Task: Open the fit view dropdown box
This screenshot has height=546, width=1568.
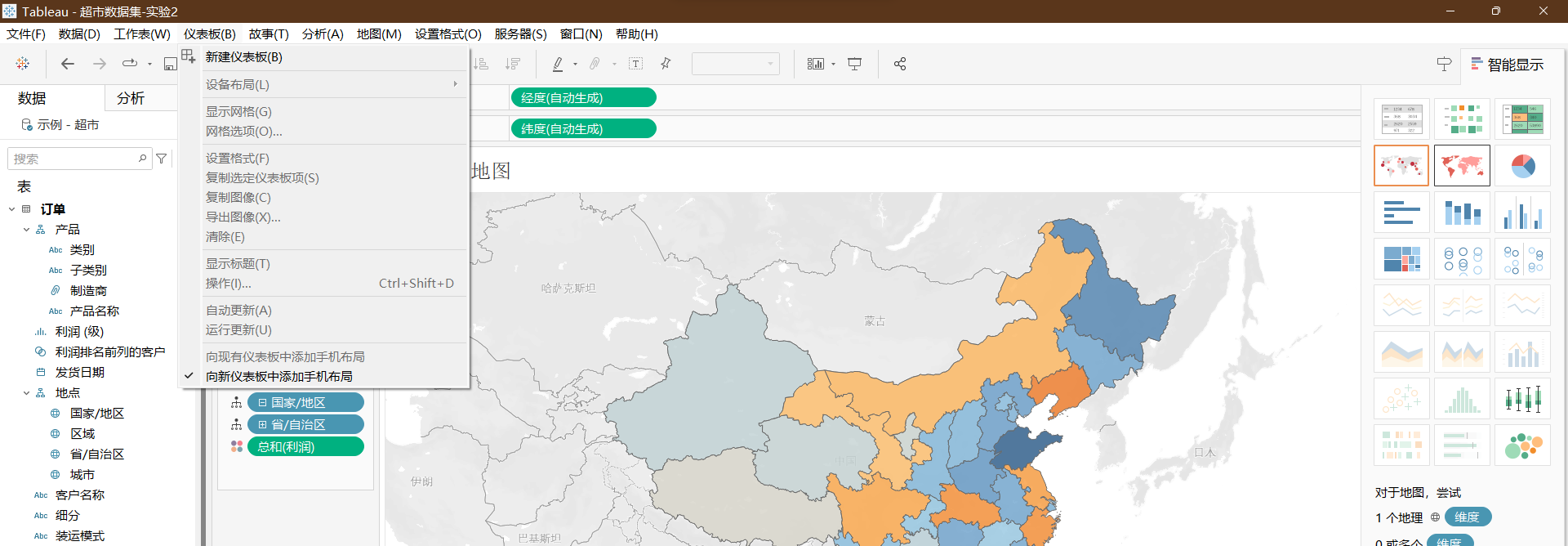Action: click(735, 63)
